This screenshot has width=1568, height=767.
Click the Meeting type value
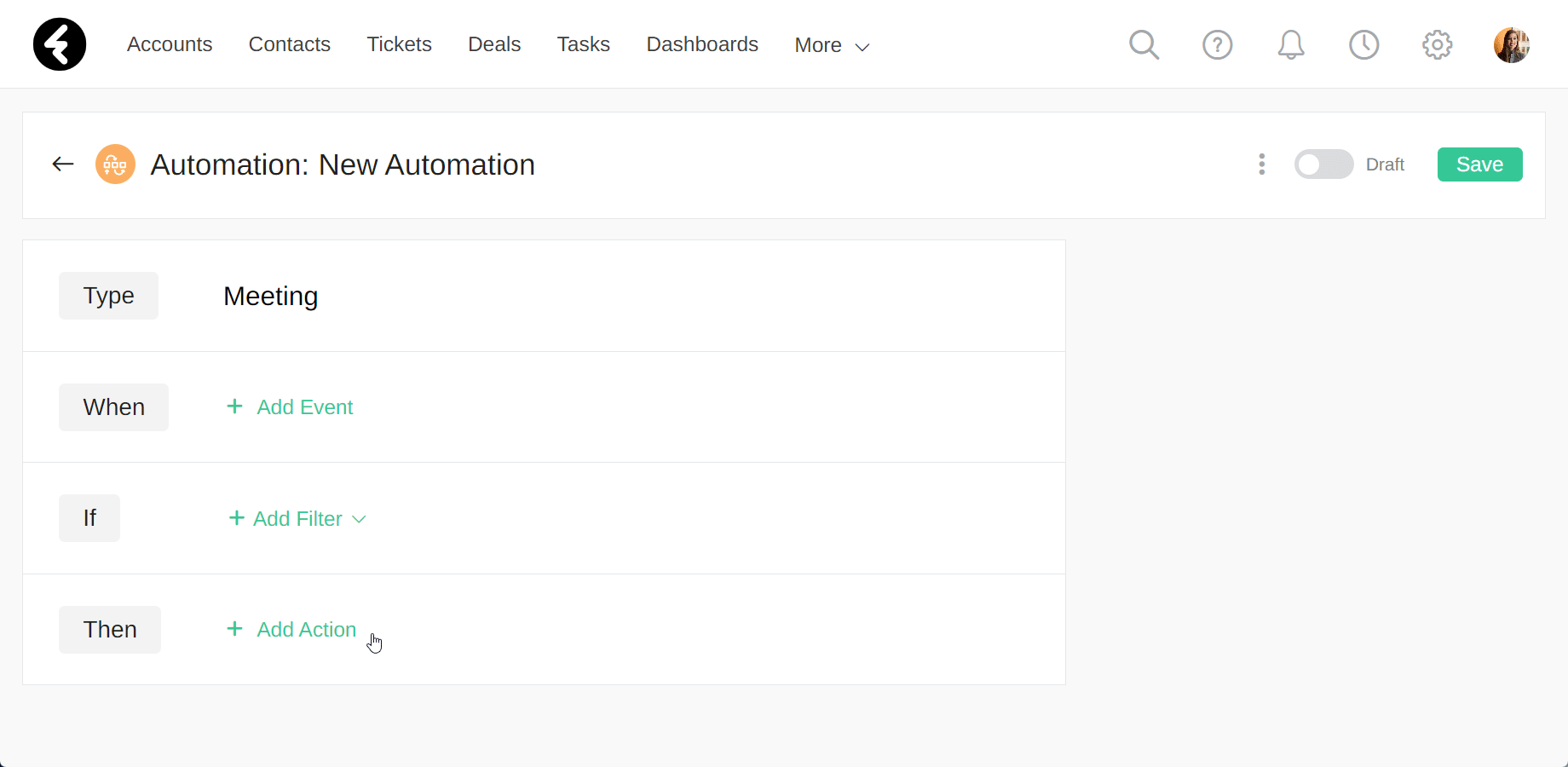(270, 296)
